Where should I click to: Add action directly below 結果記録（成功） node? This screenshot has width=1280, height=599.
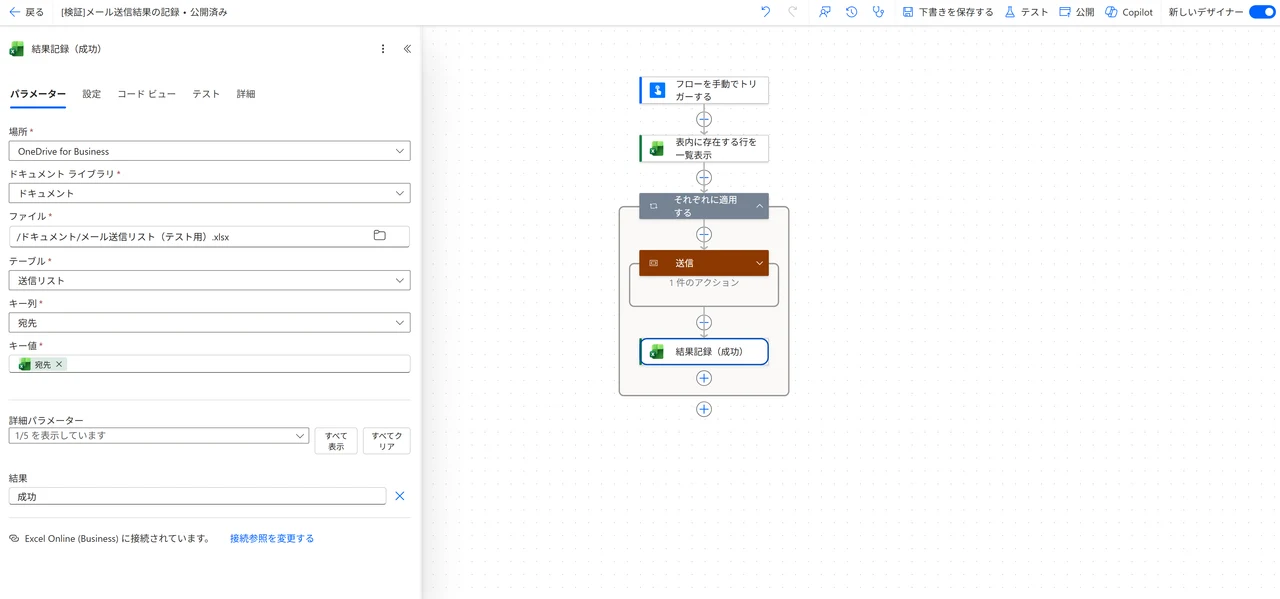[704, 378]
